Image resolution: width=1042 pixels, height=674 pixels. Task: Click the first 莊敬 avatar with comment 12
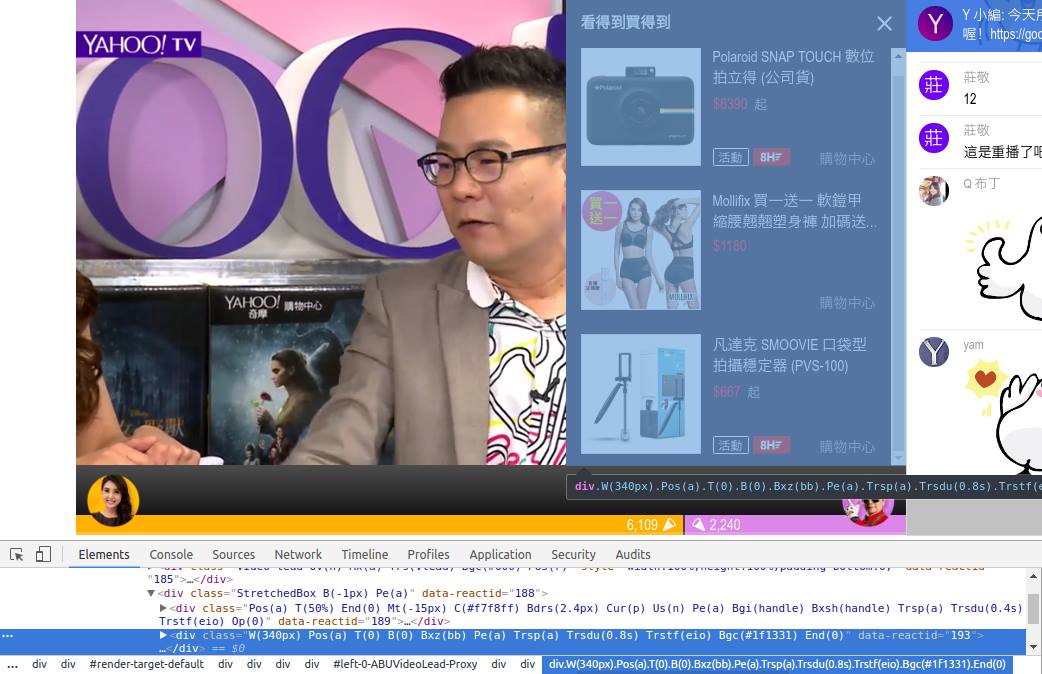(934, 84)
